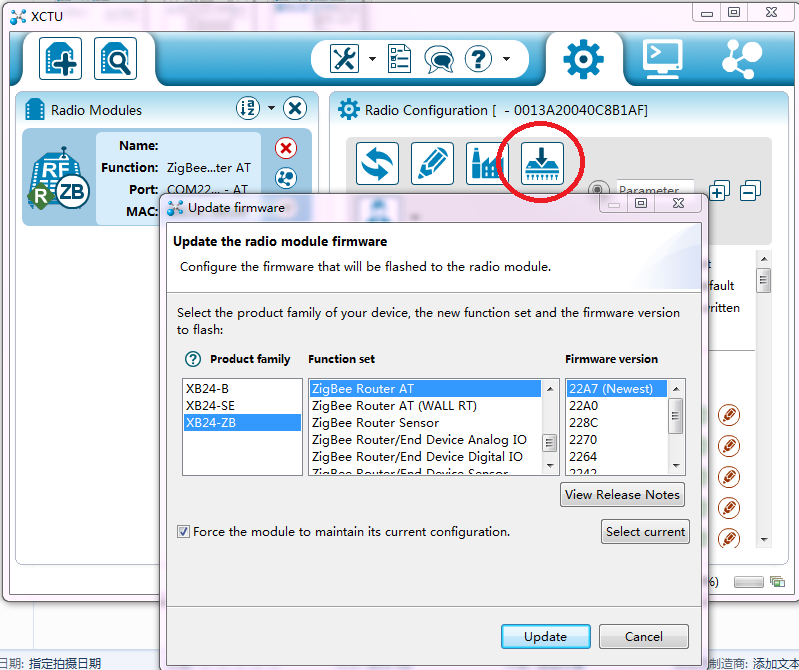Switch to Network working mode tab
Image resolution: width=799 pixels, height=670 pixels.
tap(741, 60)
